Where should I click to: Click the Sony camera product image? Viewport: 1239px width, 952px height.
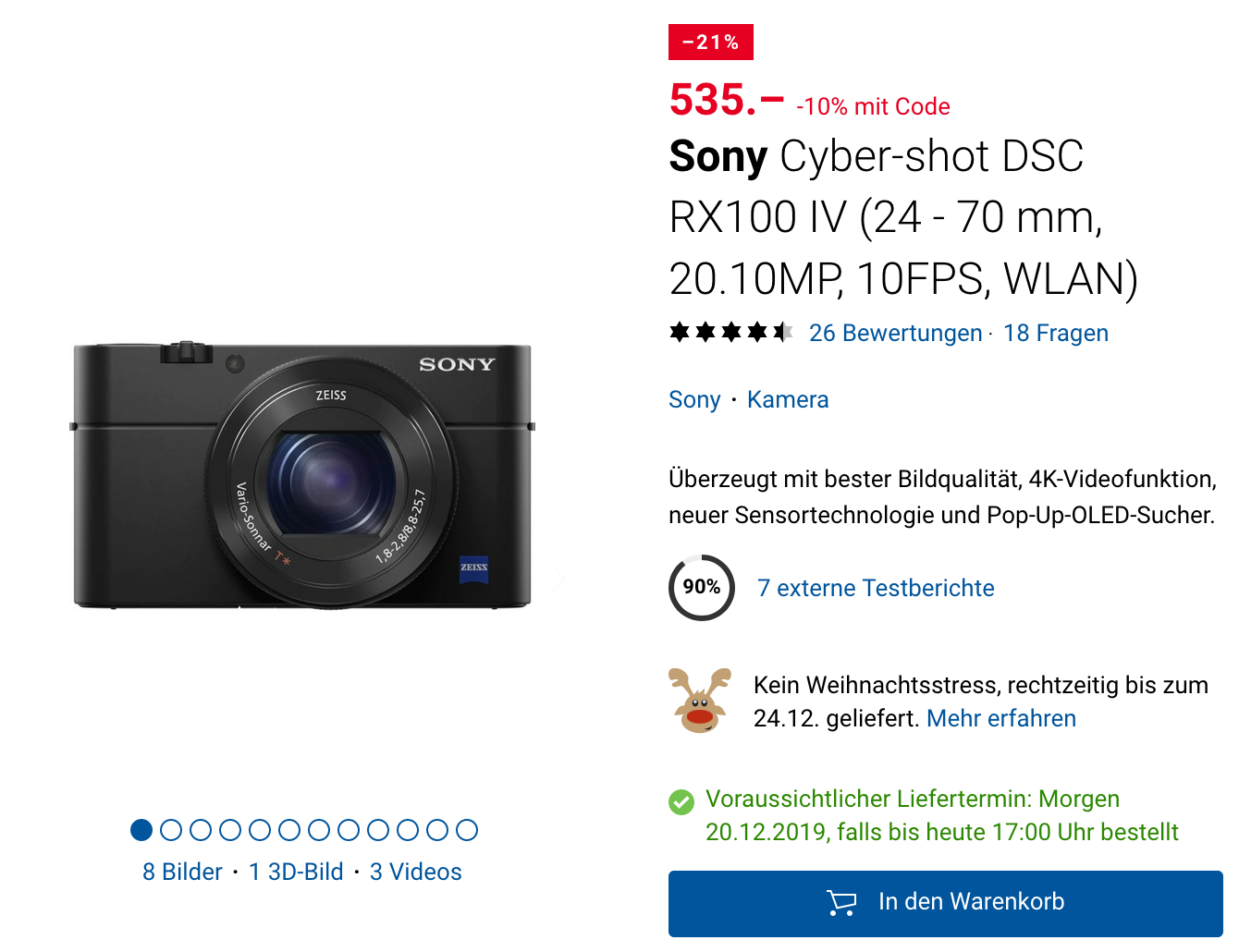(302, 476)
